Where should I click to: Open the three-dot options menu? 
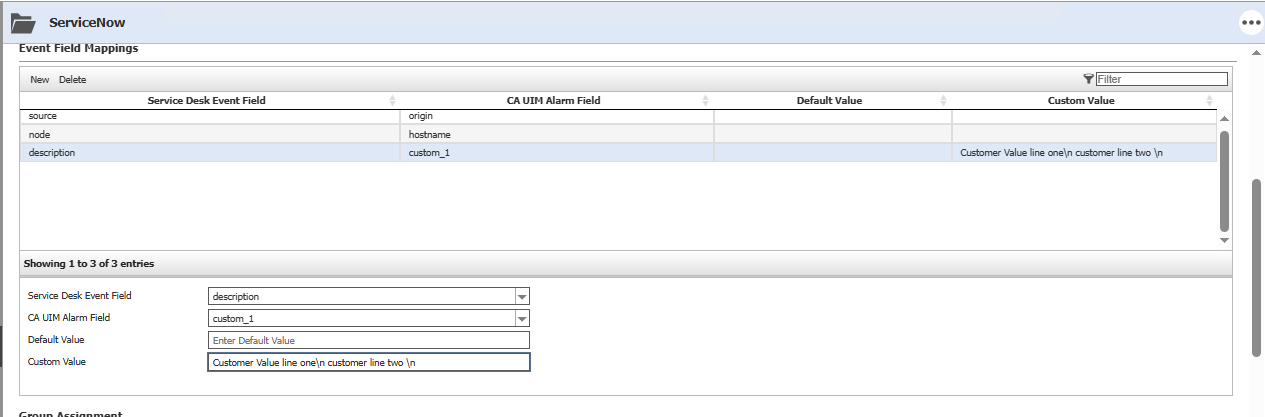1250,22
